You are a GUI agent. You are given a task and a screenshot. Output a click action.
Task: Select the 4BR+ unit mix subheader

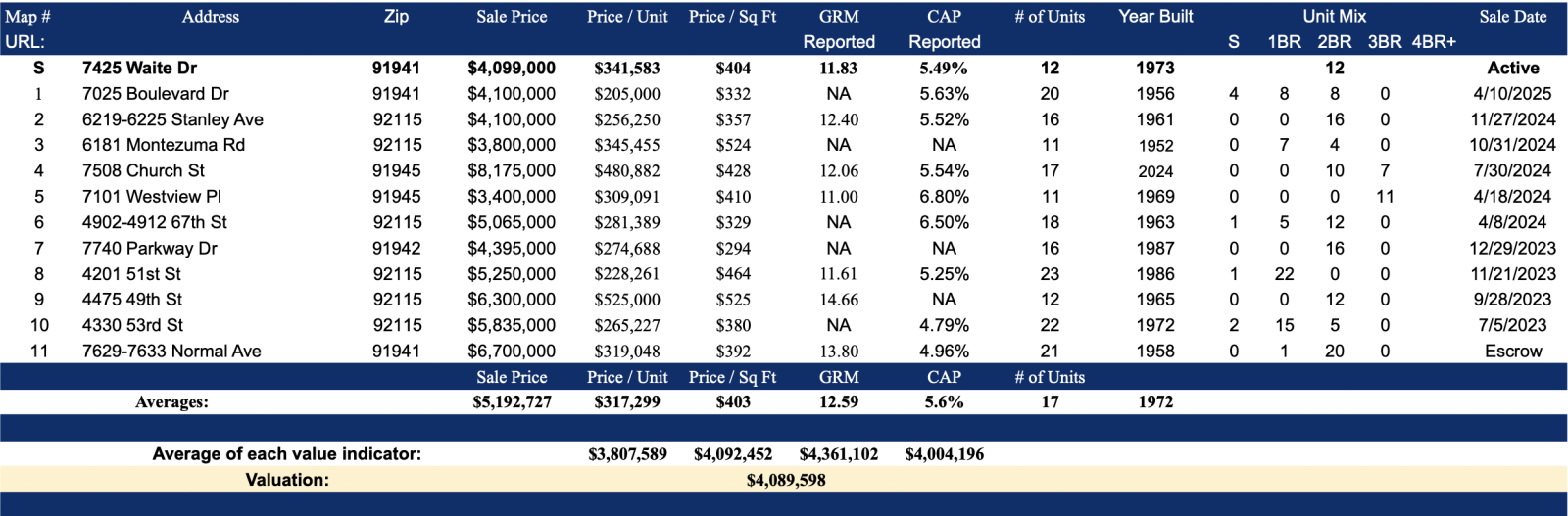click(1434, 42)
